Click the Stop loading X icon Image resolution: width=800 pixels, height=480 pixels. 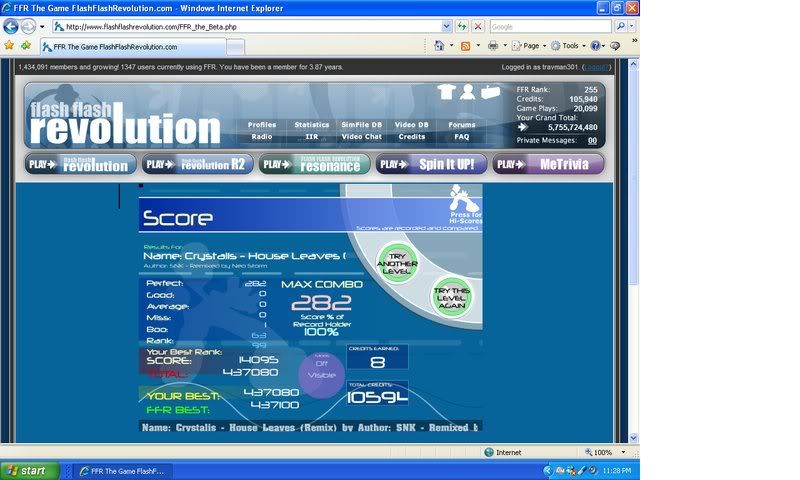(478, 26)
